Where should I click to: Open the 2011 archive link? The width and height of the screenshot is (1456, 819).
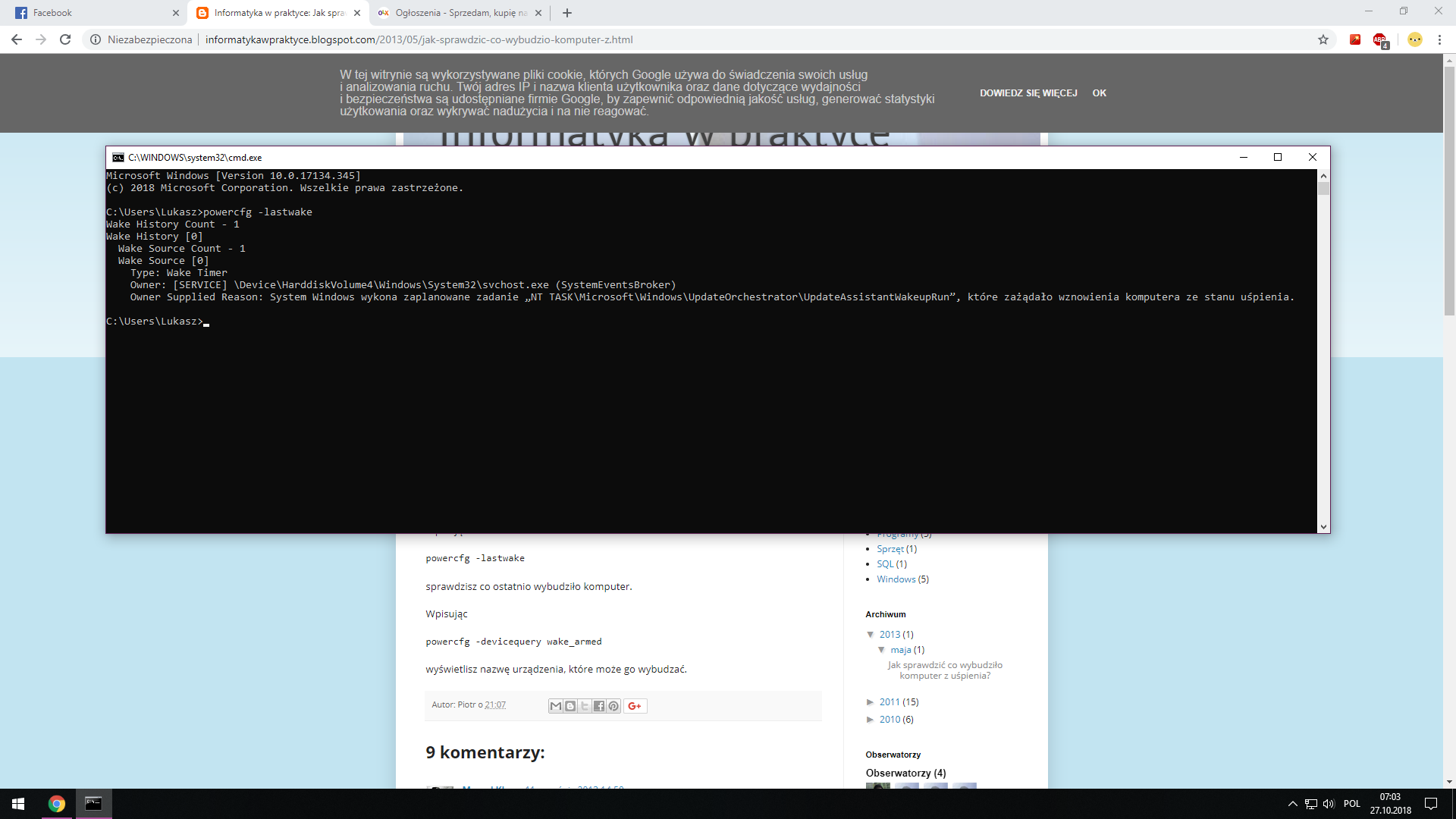click(890, 702)
